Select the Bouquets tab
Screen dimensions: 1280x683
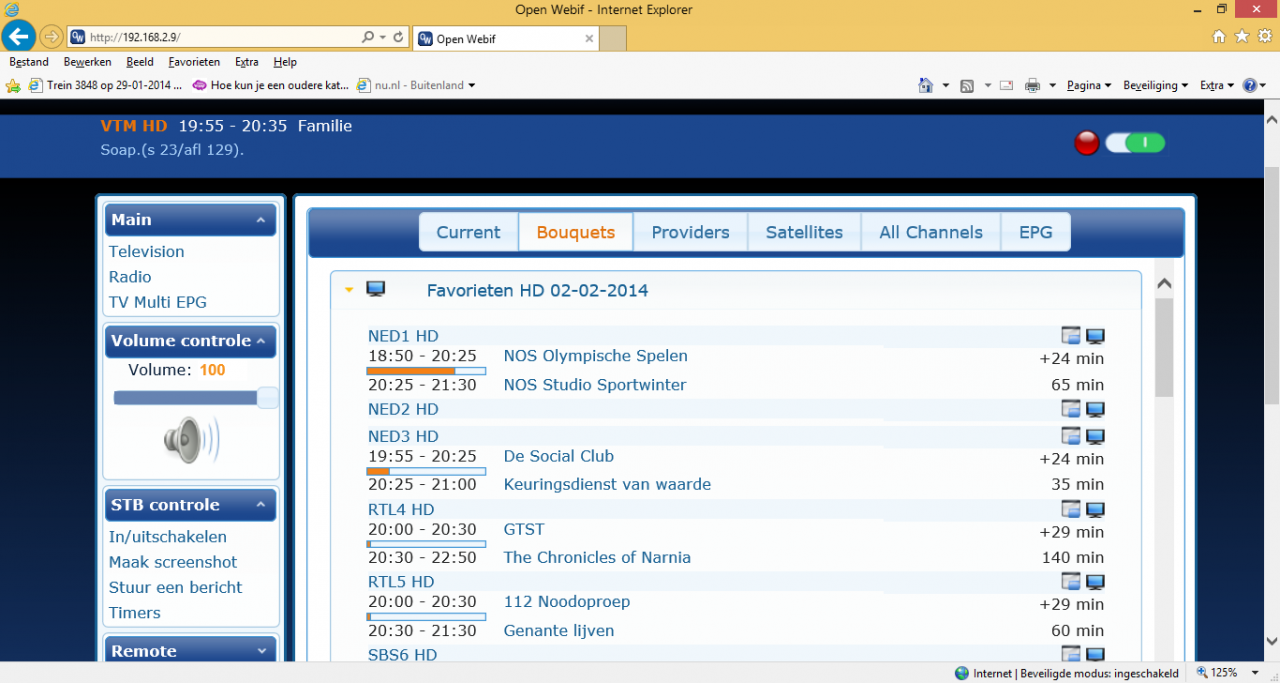pos(576,232)
